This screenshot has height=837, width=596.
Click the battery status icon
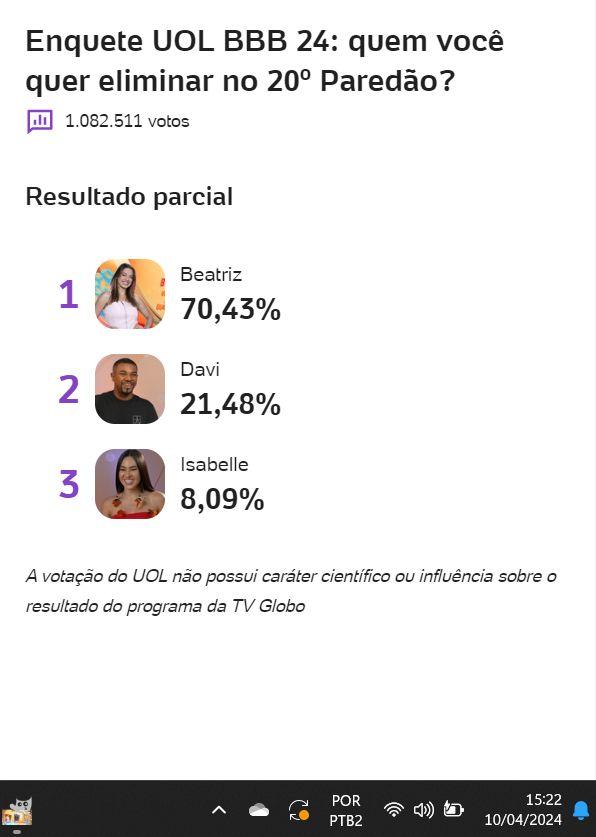[454, 810]
